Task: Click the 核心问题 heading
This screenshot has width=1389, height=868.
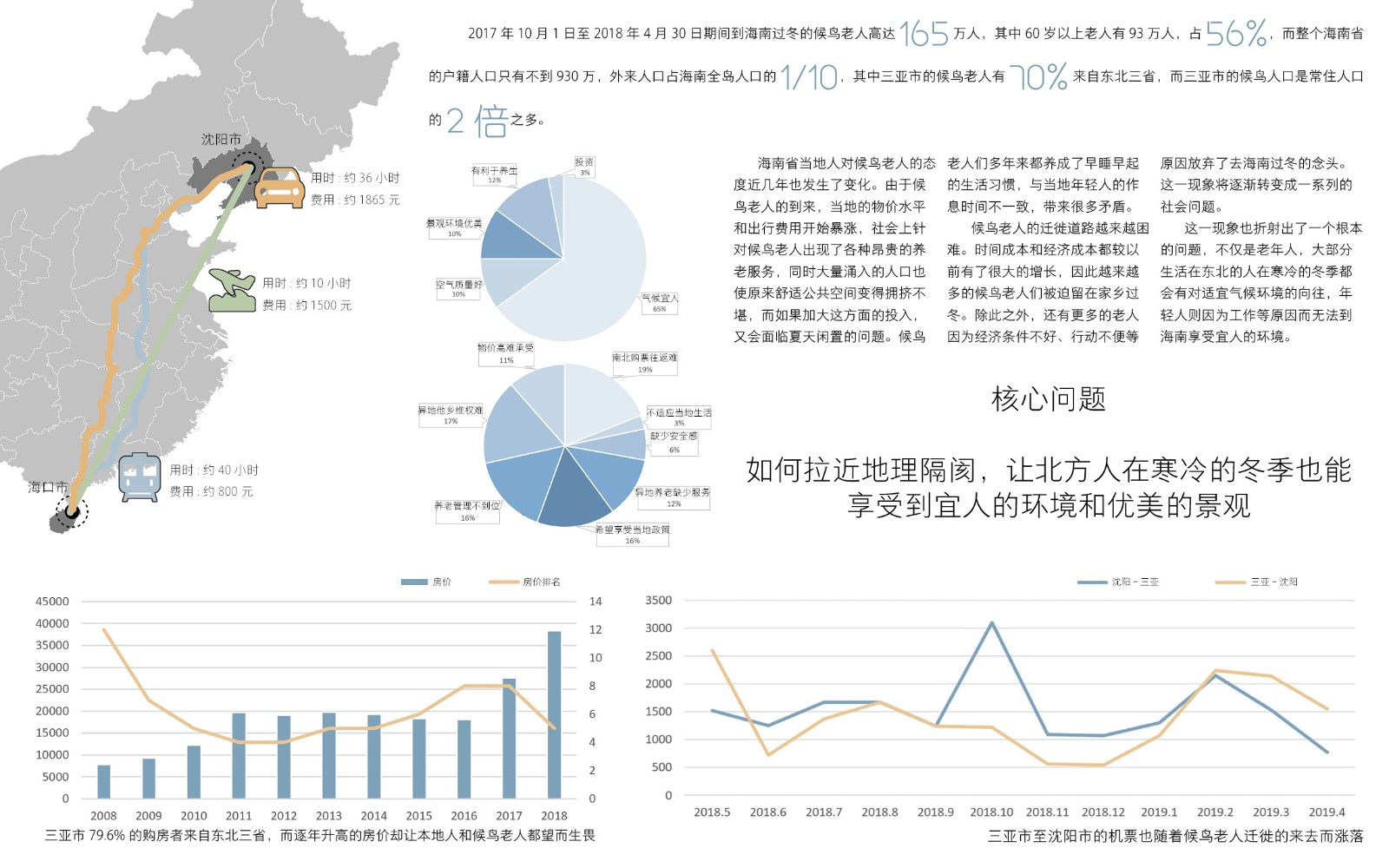Action: click(1049, 399)
